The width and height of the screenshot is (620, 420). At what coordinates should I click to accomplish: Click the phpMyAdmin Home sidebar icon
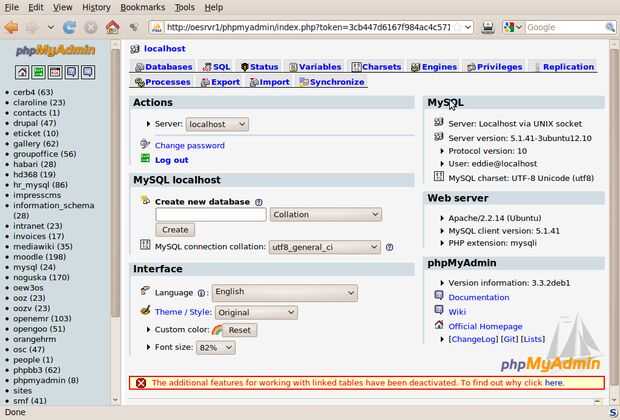coord(22,72)
